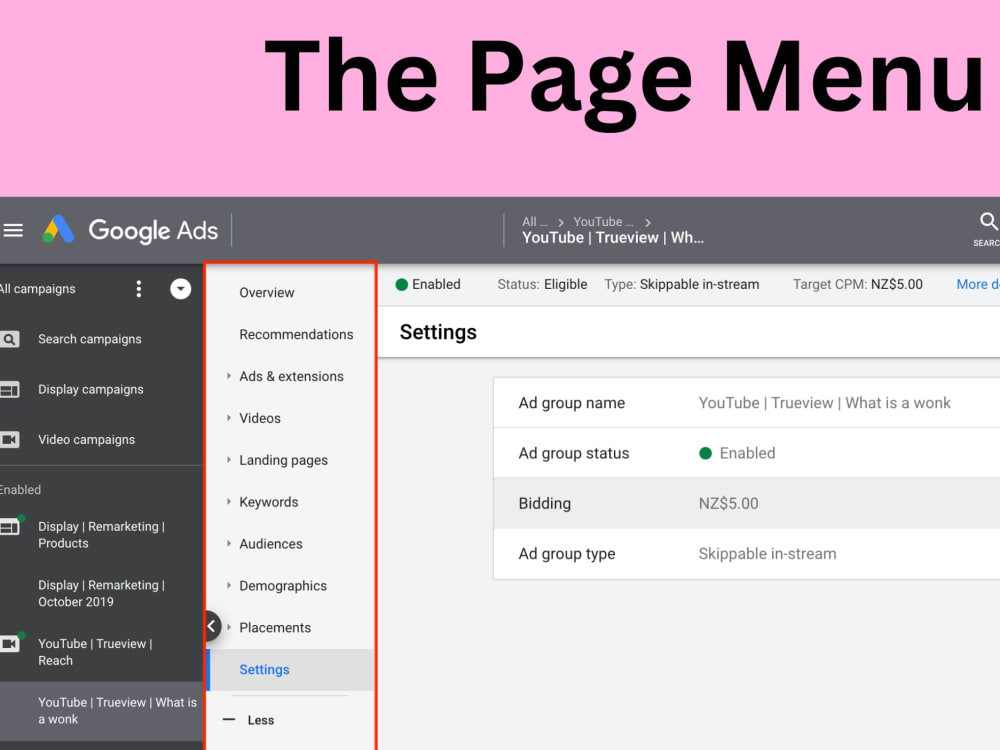Click the Settings page heading
This screenshot has height=750, width=1000.
pos(438,332)
